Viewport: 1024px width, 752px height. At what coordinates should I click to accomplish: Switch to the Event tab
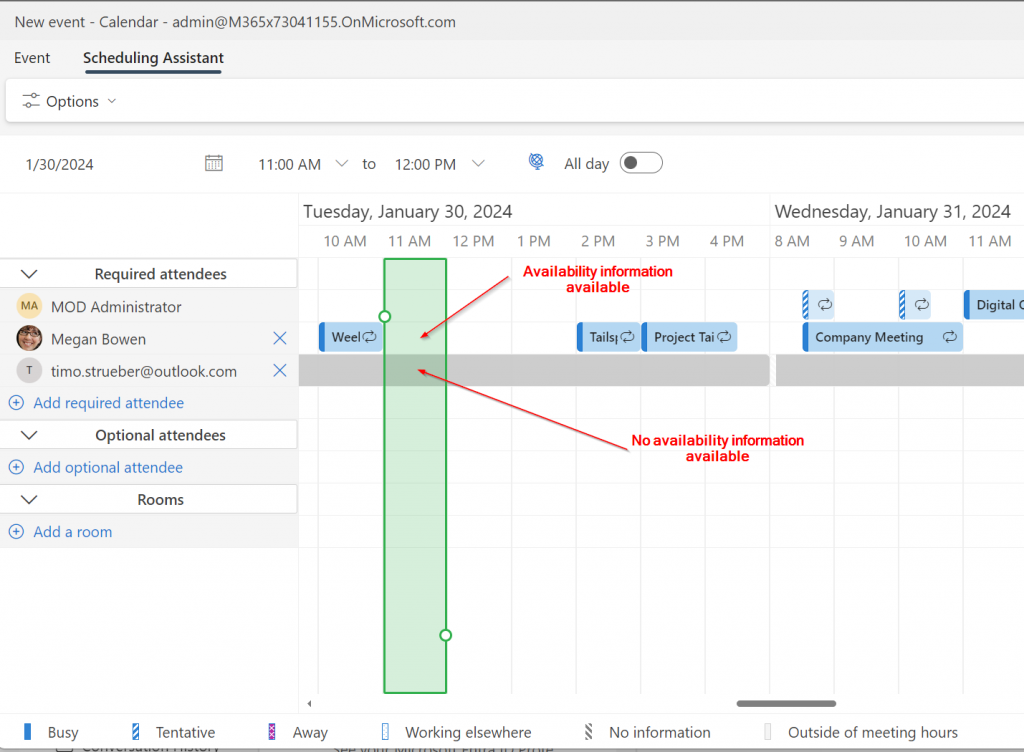pos(32,58)
